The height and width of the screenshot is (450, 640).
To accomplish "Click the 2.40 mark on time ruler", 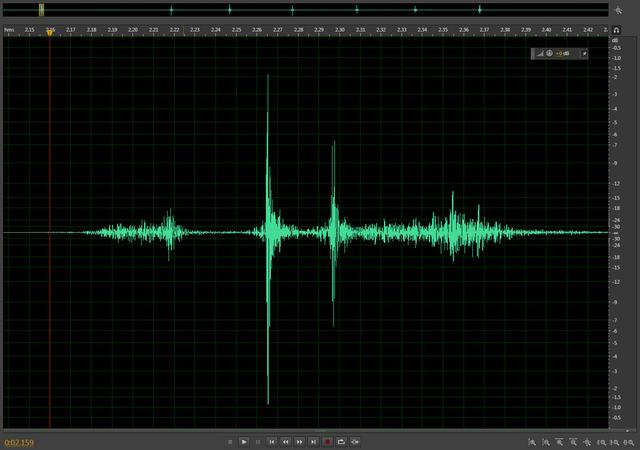I will [x=547, y=30].
